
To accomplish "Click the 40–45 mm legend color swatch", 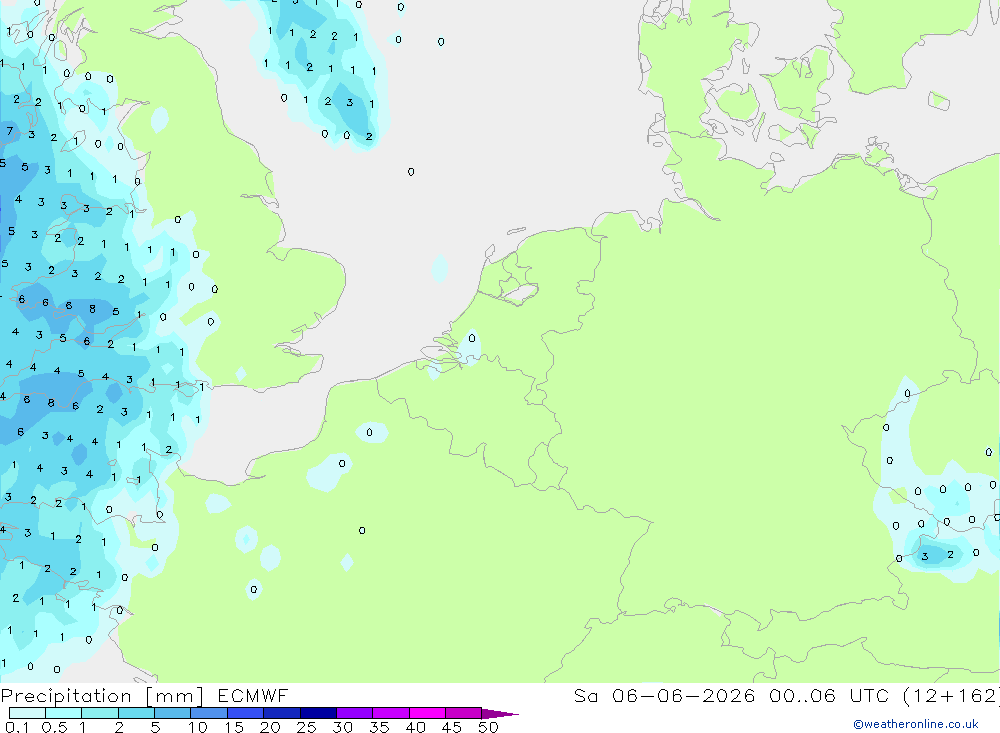I will (427, 713).
